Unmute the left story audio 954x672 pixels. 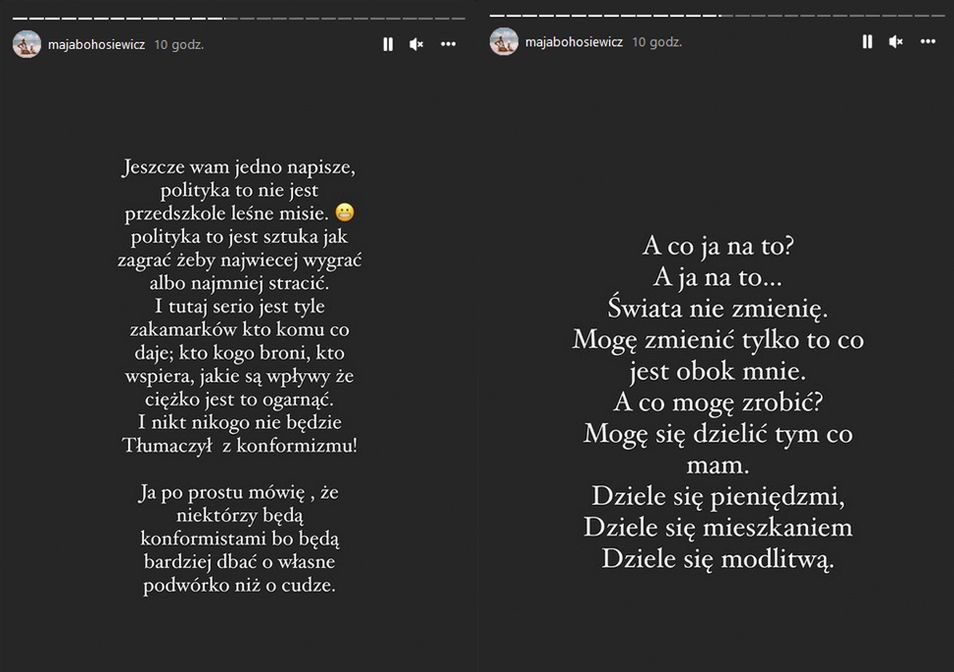click(x=417, y=44)
